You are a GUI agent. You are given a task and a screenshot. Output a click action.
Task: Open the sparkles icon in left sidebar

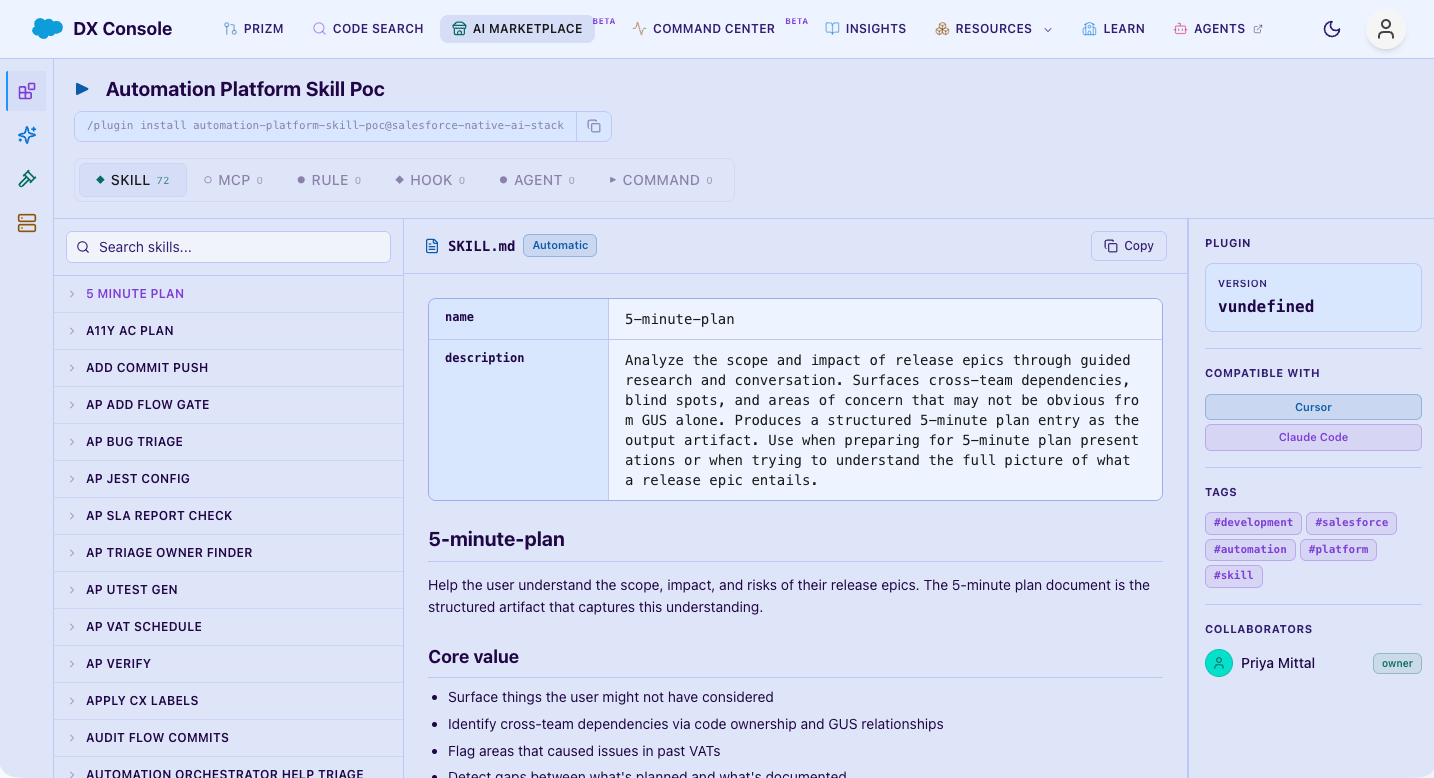(x=27, y=135)
